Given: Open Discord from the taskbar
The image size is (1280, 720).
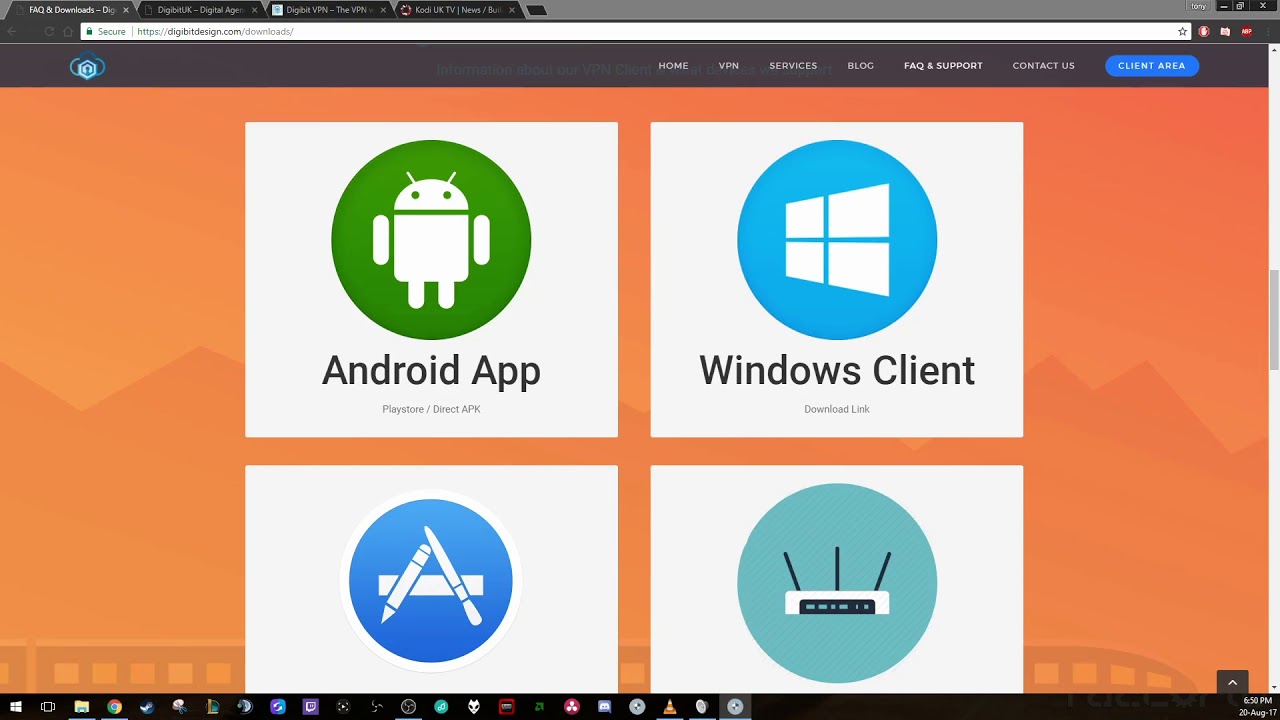Looking at the screenshot, I should point(604,707).
